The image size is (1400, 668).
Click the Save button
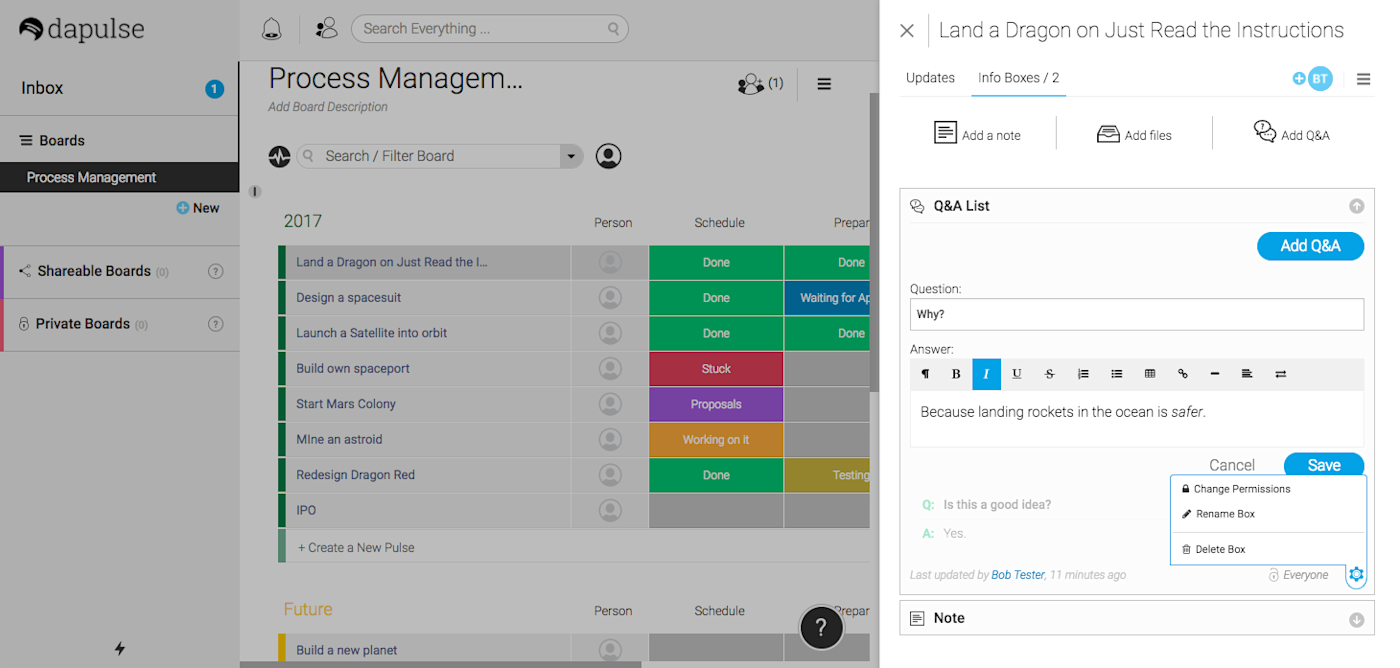point(1324,465)
